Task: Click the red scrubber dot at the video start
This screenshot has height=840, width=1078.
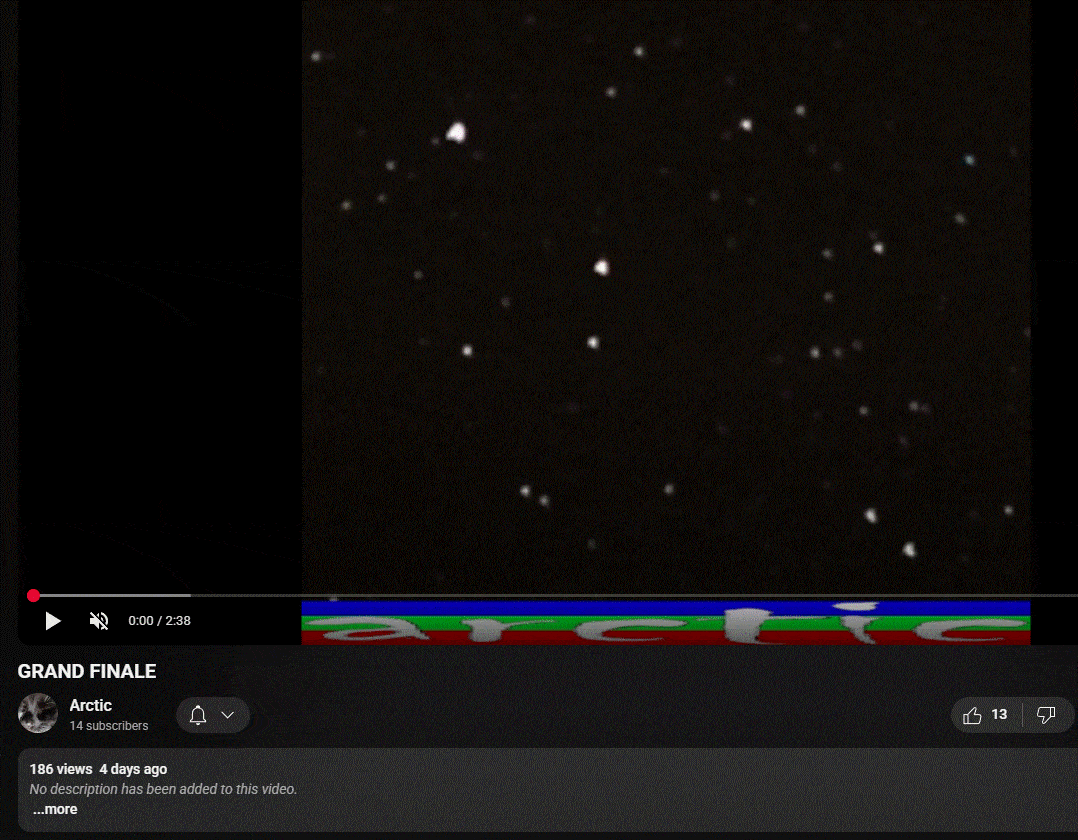Action: pos(33,595)
